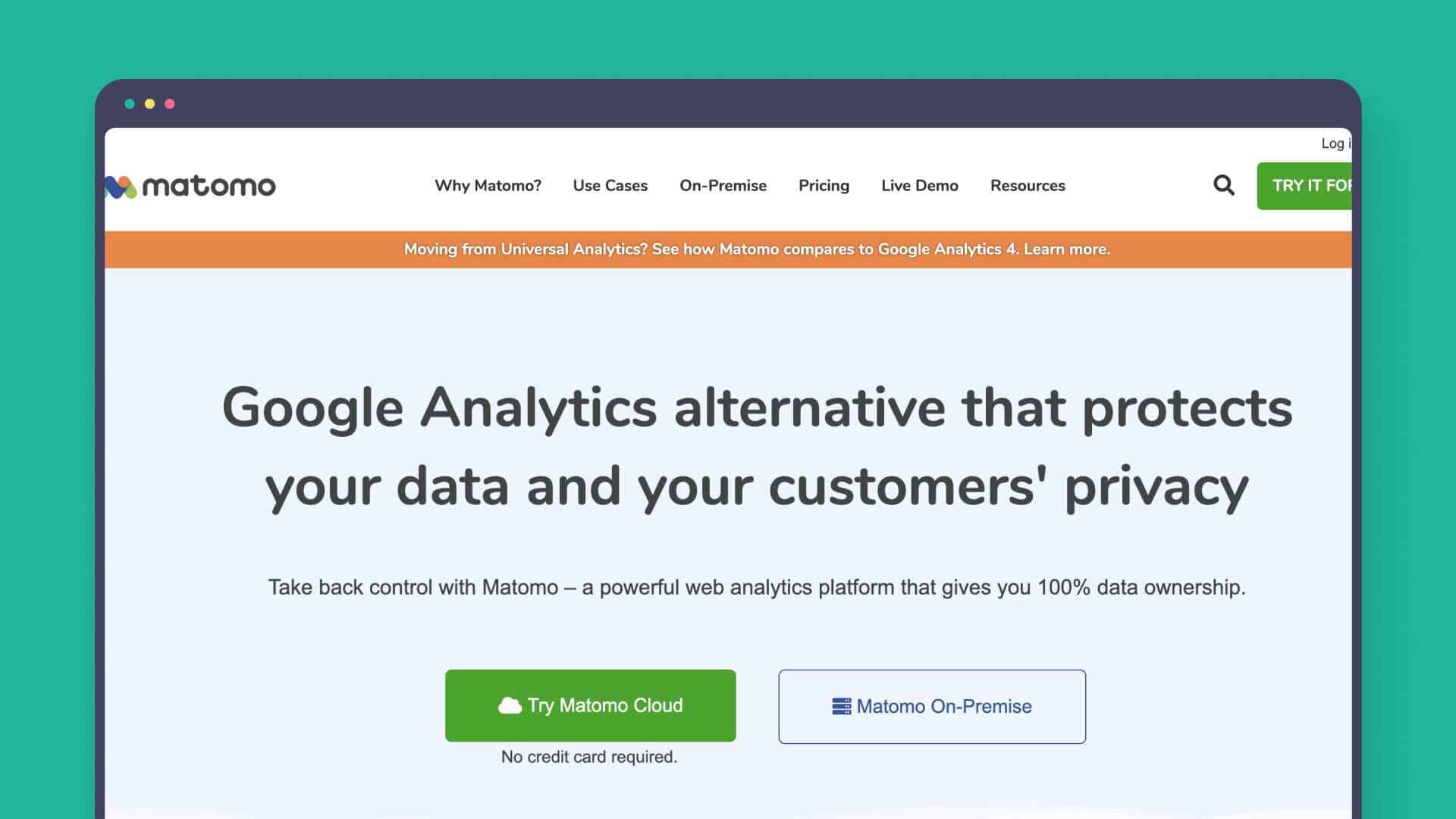Click the cloud icon in Try Matomo Cloud
Screen dimensions: 1456x819
(x=510, y=705)
